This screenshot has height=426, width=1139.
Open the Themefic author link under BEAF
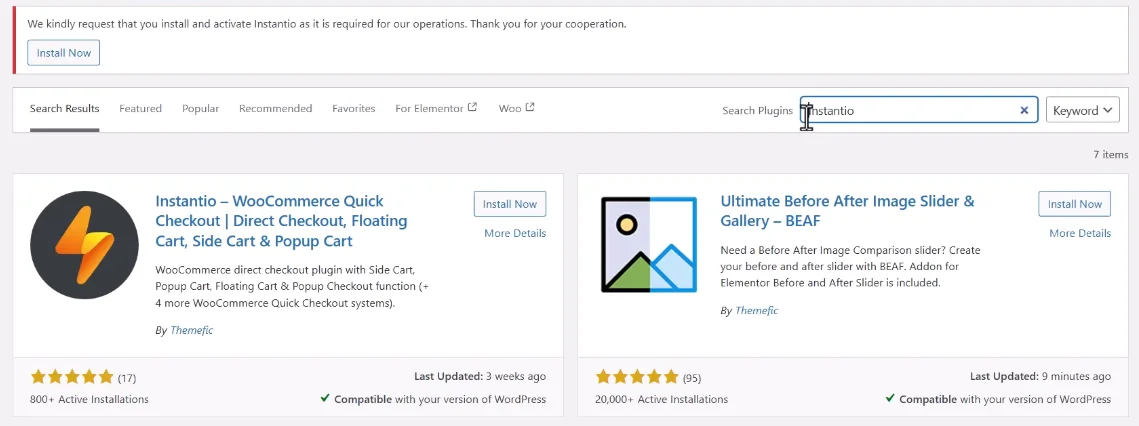coord(756,310)
